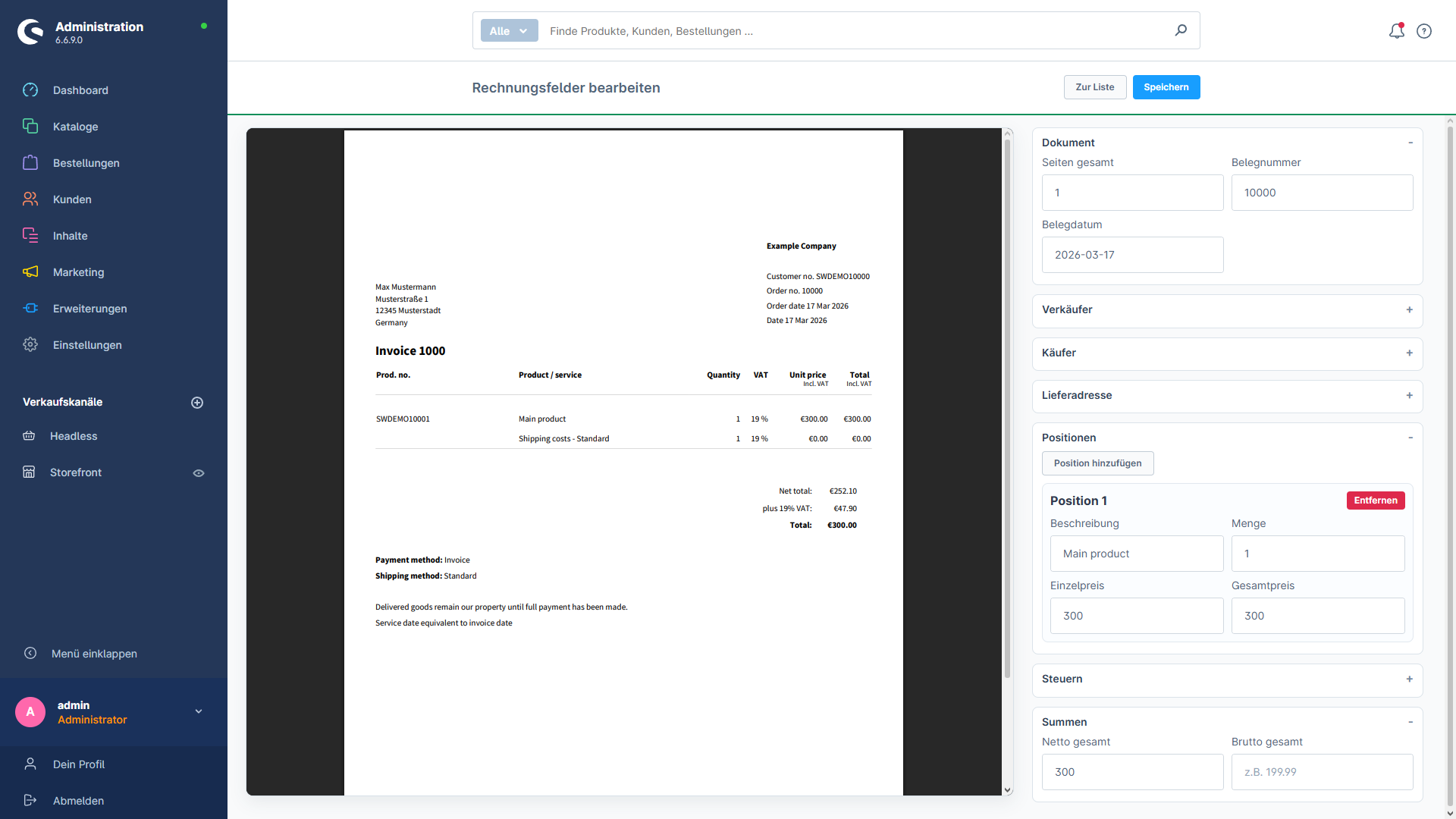The width and height of the screenshot is (1456, 819).
Task: Collapse the Summen section
Action: click(1410, 721)
